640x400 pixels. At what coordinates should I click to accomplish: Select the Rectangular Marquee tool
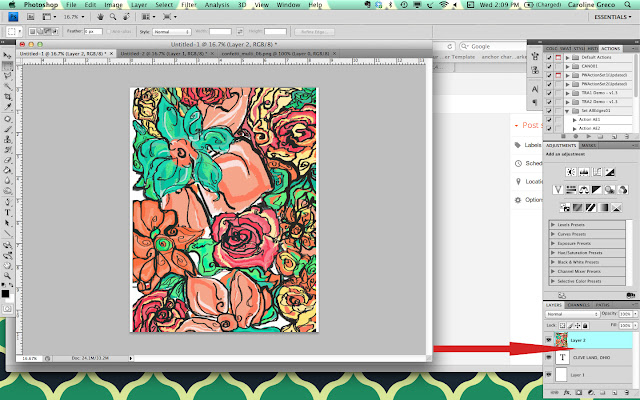[7, 66]
